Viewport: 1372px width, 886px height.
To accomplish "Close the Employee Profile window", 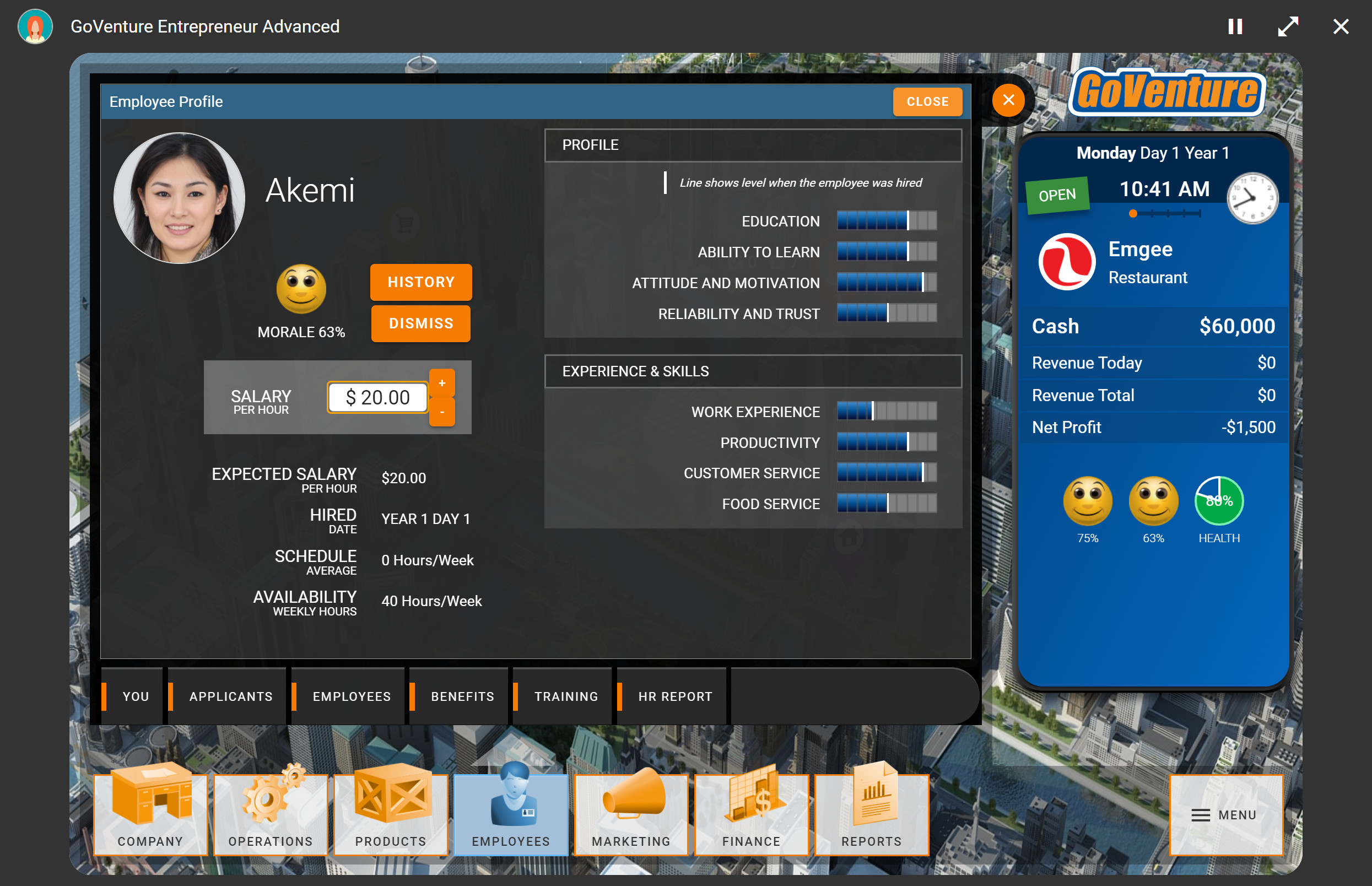I will [x=927, y=101].
